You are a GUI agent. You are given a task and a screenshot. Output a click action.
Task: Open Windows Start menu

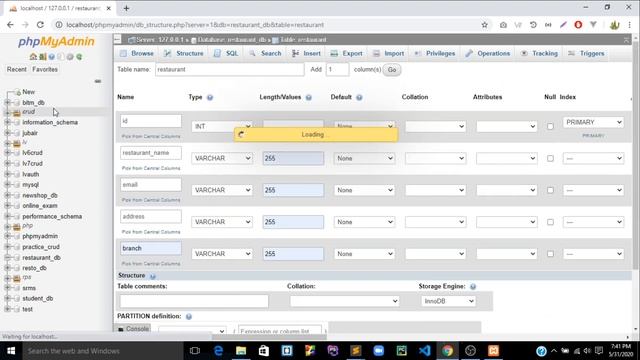point(11,351)
